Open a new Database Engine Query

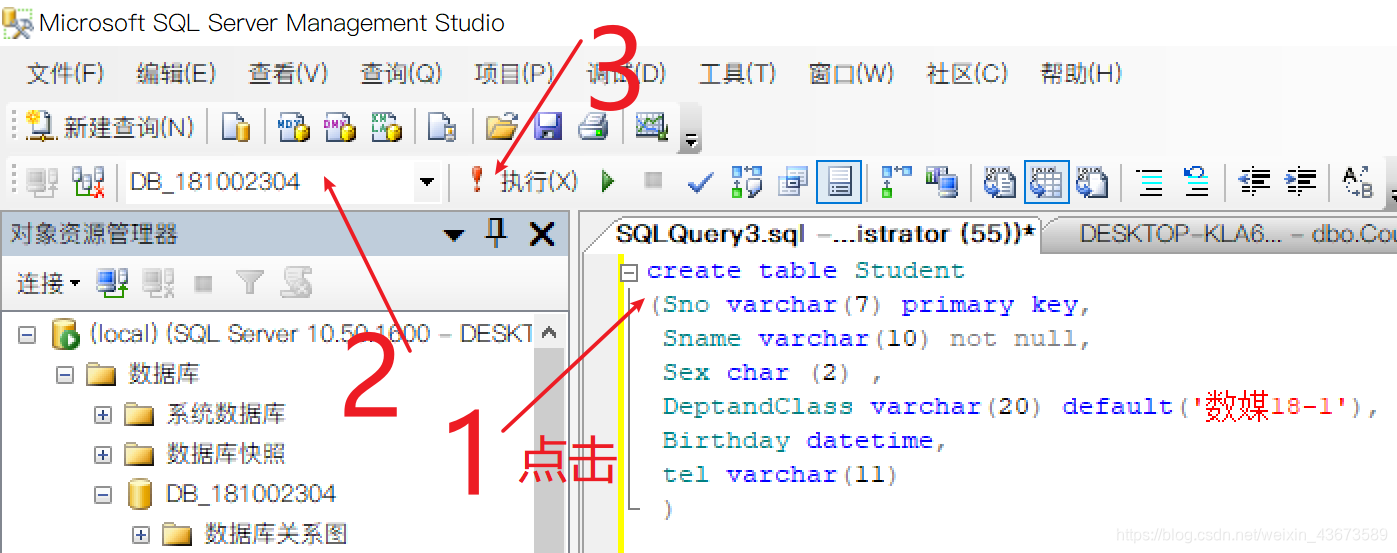click(236, 127)
